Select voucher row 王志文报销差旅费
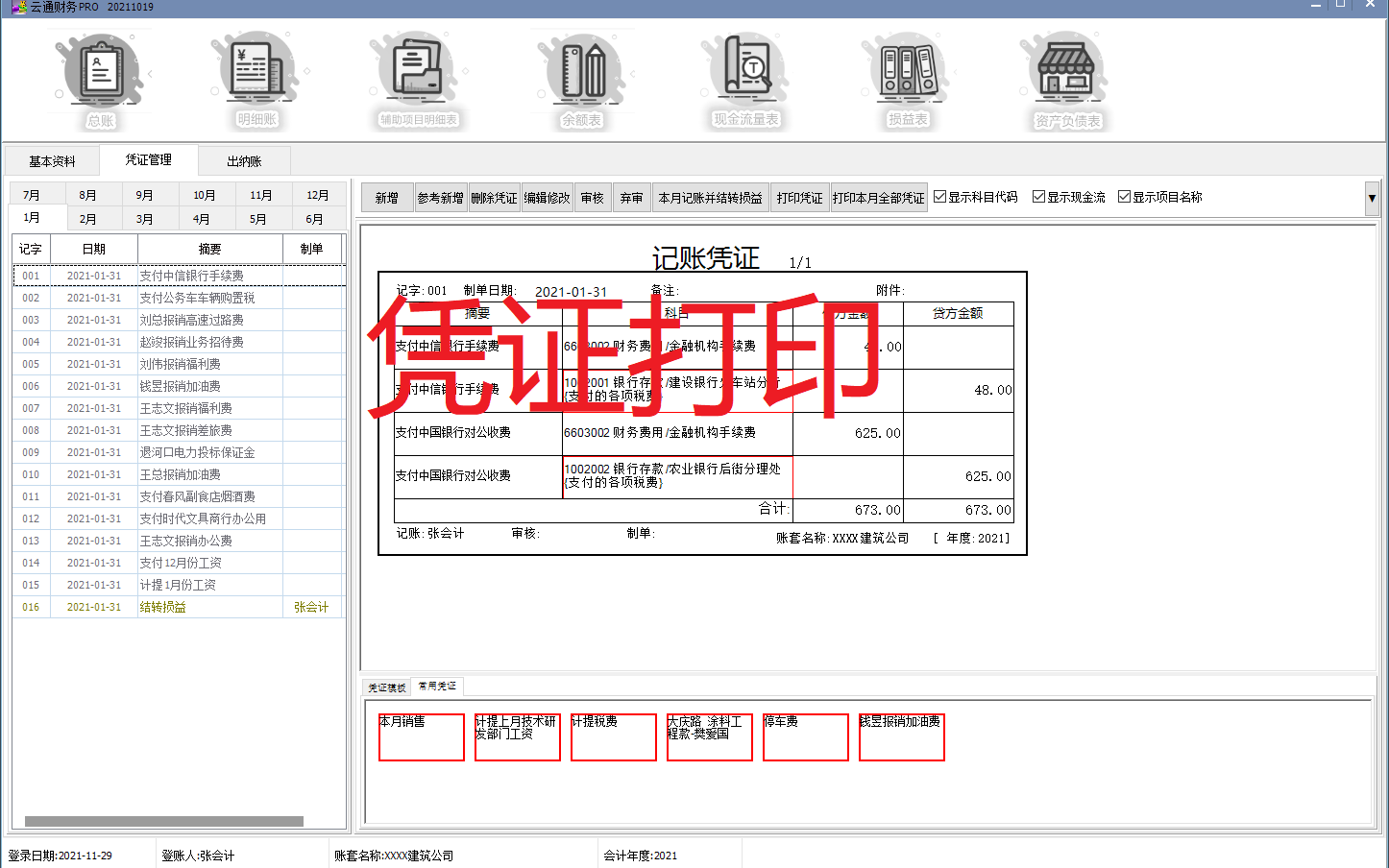 [x=179, y=430]
